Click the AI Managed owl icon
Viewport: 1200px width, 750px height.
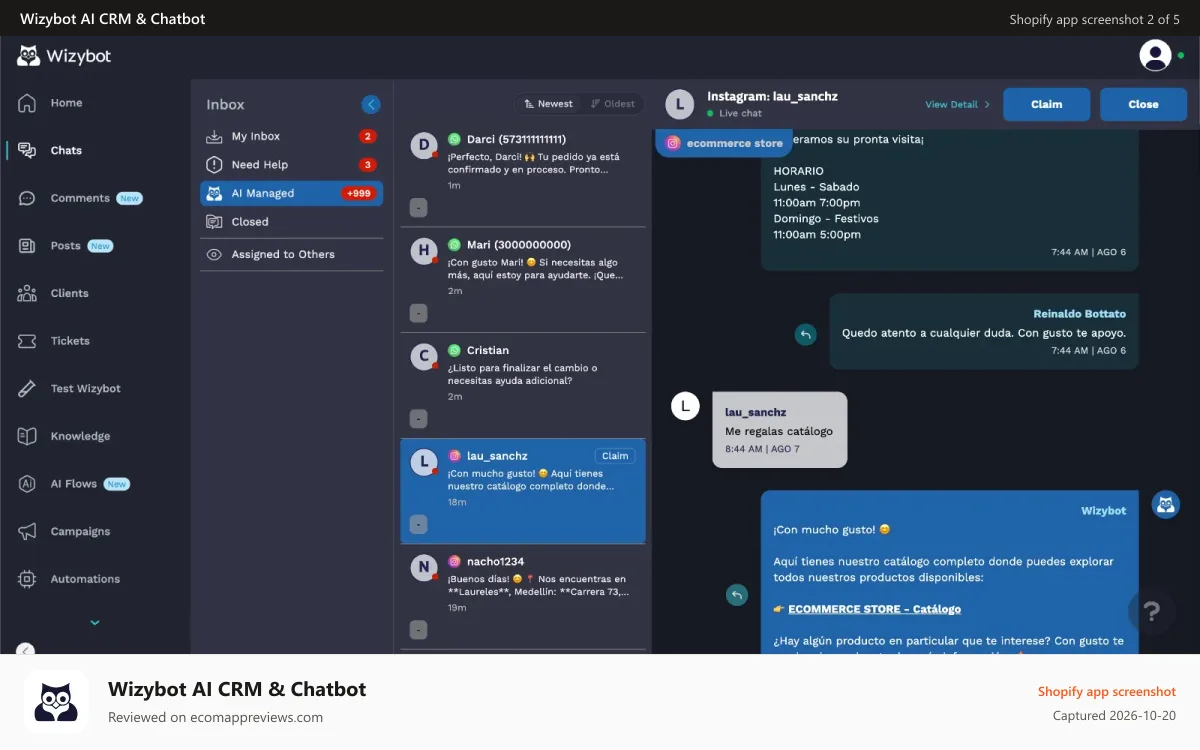click(214, 193)
